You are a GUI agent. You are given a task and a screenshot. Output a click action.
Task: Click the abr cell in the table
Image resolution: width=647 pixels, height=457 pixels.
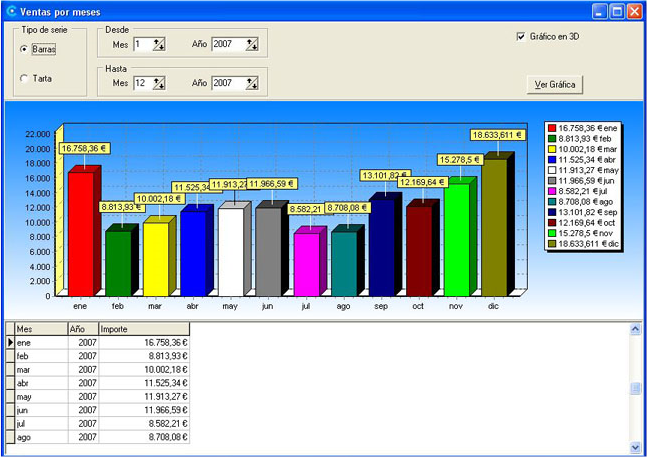pyautogui.click(x=42, y=384)
